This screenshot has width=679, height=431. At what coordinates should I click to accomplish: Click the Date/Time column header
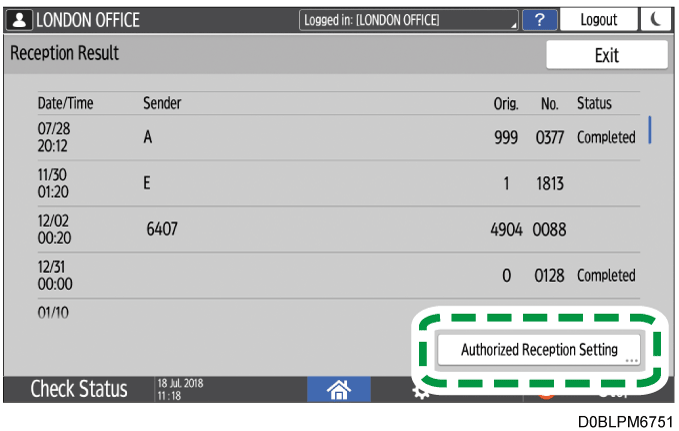[64, 104]
